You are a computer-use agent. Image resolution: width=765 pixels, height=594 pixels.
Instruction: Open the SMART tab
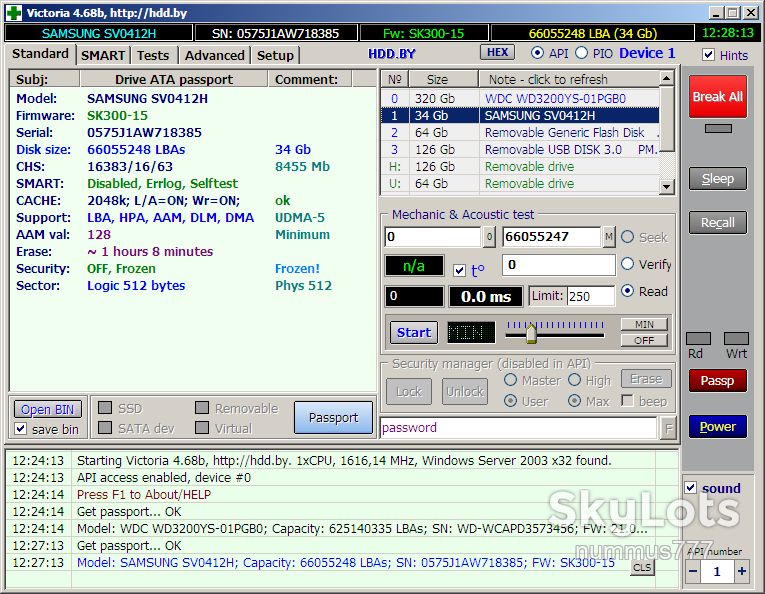click(103, 55)
